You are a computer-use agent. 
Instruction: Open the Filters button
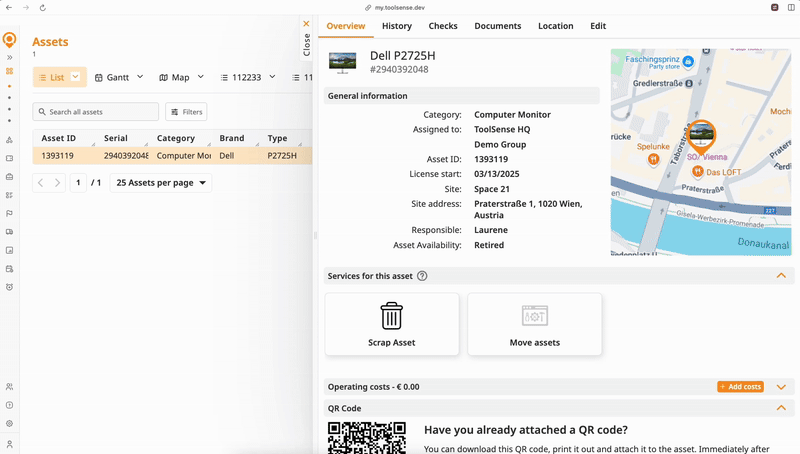coord(186,112)
